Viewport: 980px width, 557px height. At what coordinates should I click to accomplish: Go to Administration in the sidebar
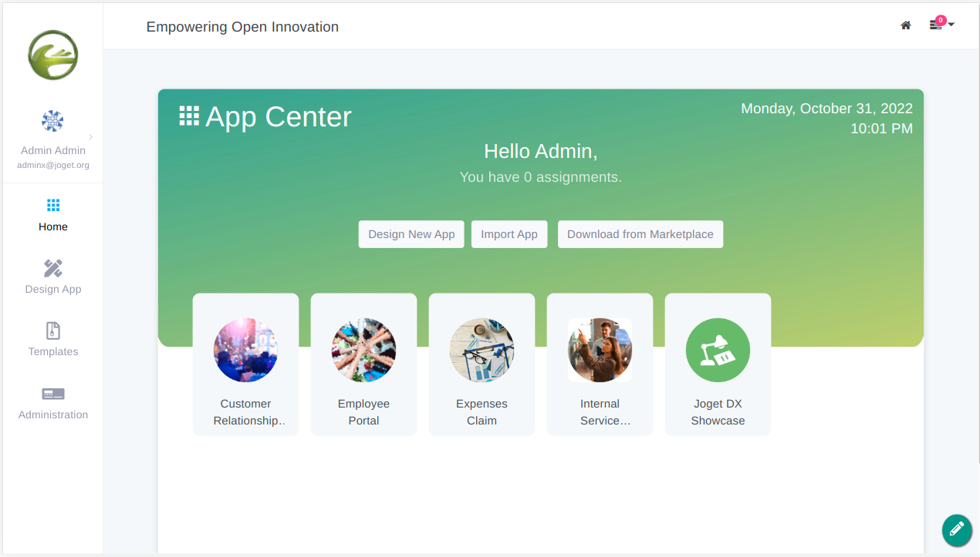tap(53, 403)
